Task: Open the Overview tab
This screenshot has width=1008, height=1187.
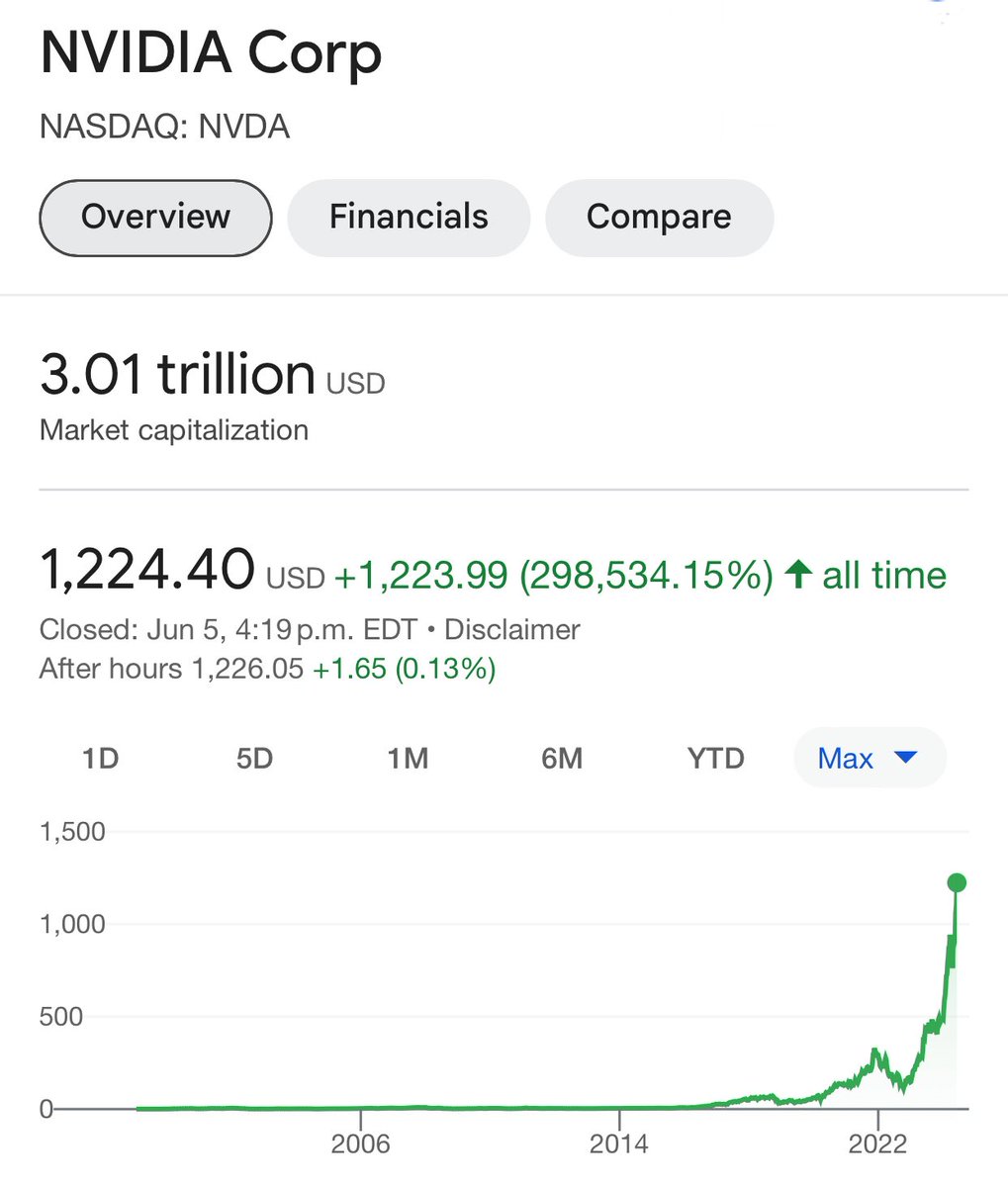Action: point(155,218)
